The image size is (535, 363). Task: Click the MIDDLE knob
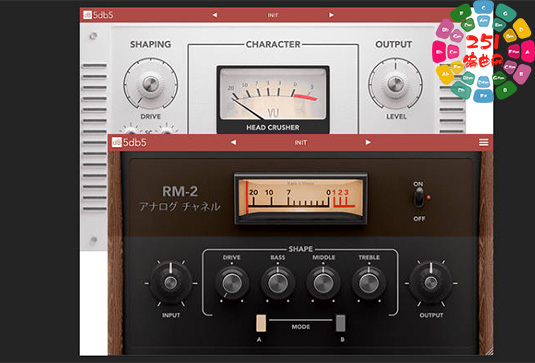coord(323,283)
